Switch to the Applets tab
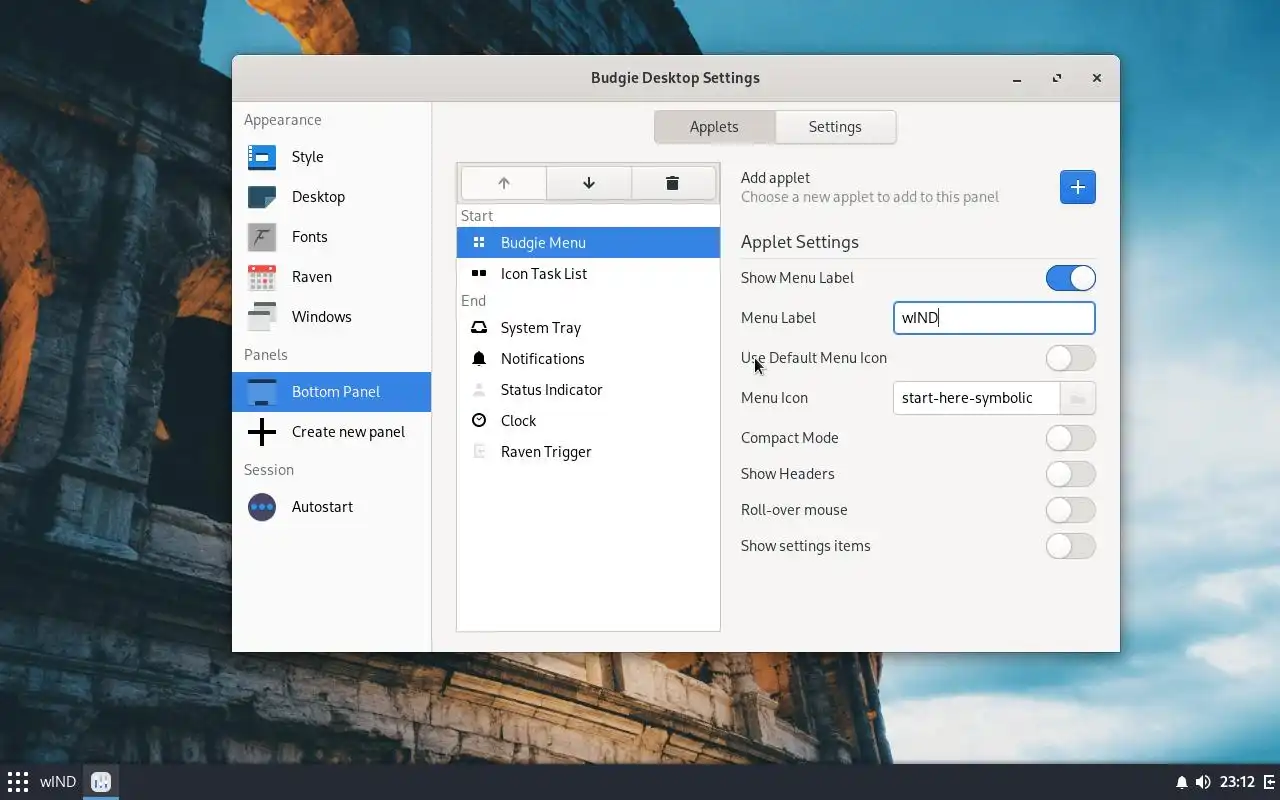 714,127
